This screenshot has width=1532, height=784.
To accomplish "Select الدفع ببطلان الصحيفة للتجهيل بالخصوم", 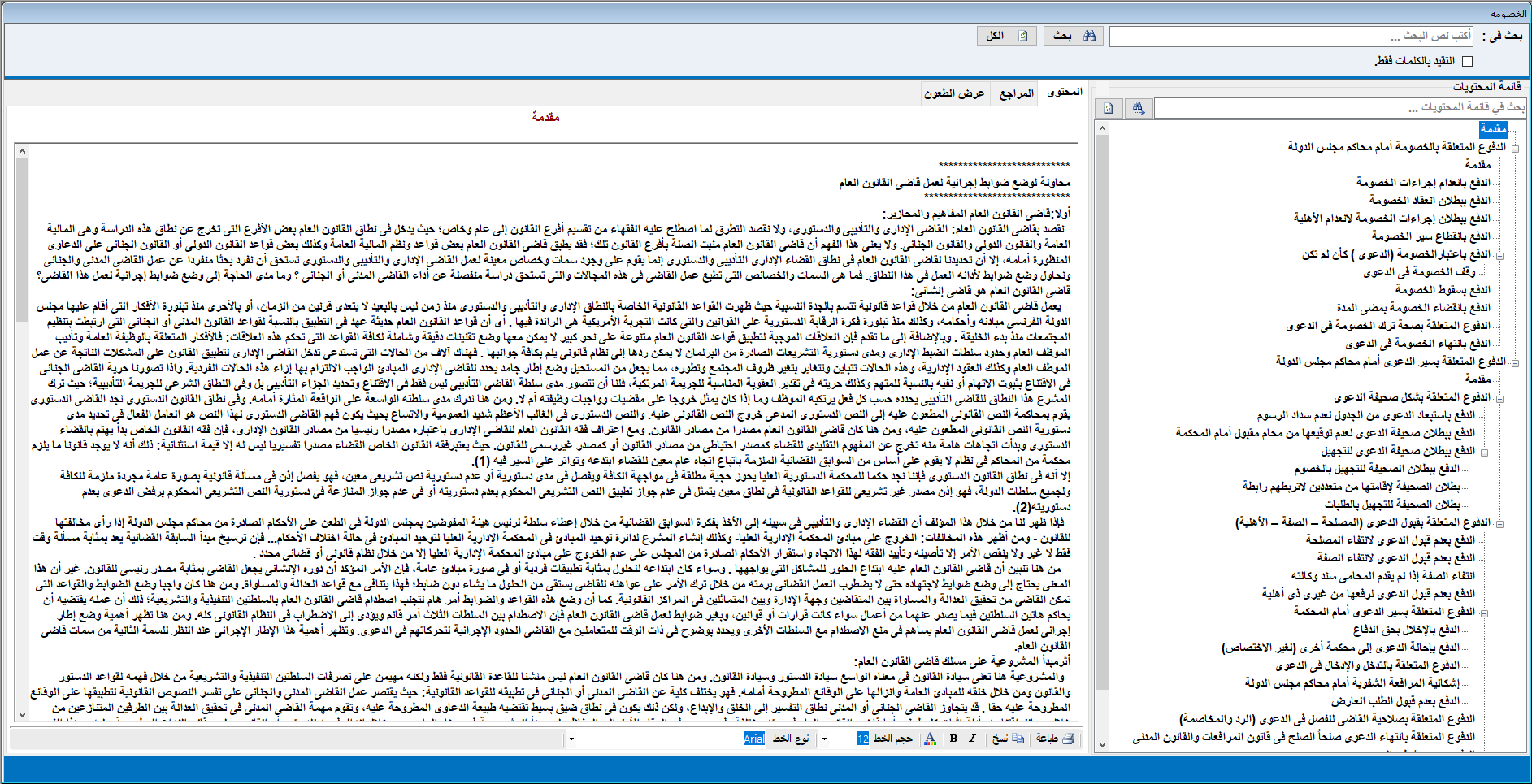I will point(1377,468).
